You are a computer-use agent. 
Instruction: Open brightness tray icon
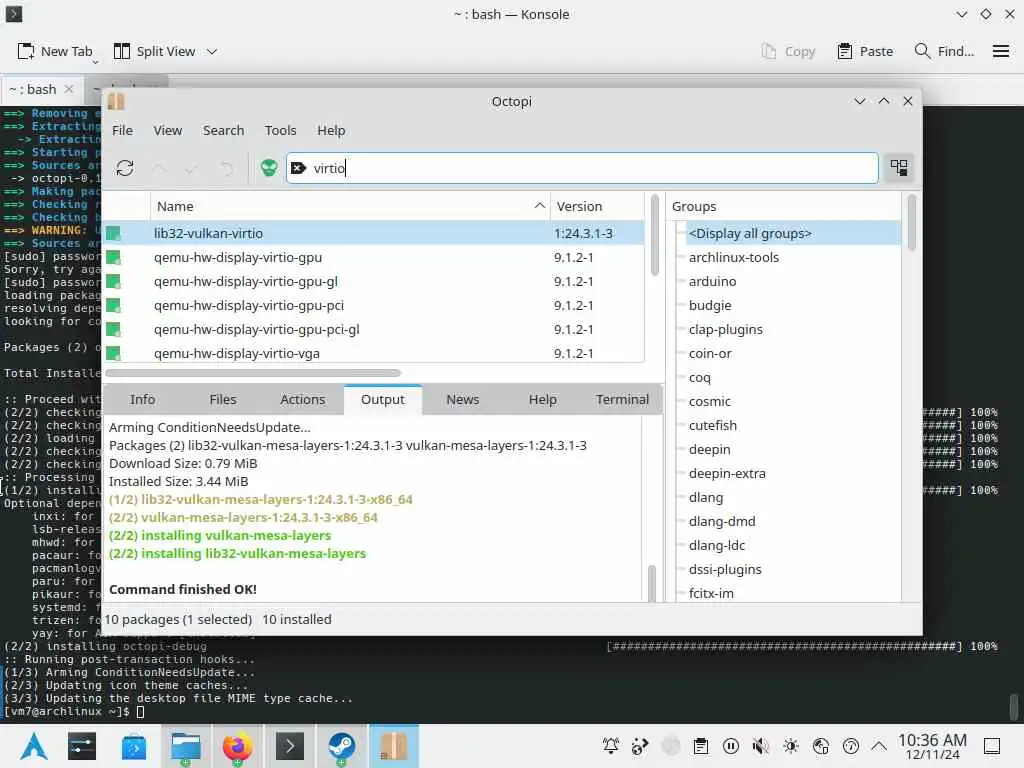point(791,746)
